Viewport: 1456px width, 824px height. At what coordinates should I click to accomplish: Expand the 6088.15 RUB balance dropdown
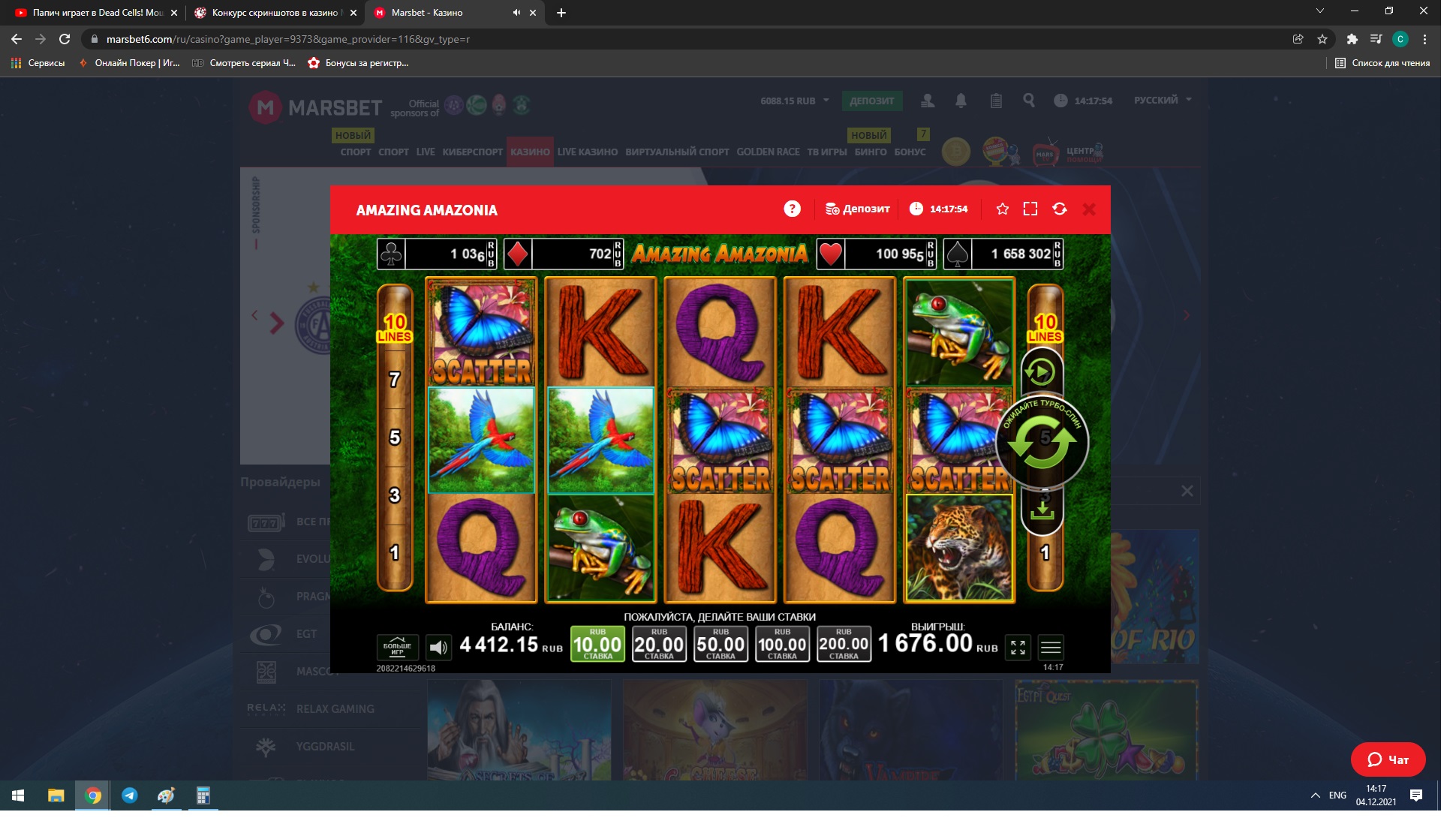coord(796,101)
